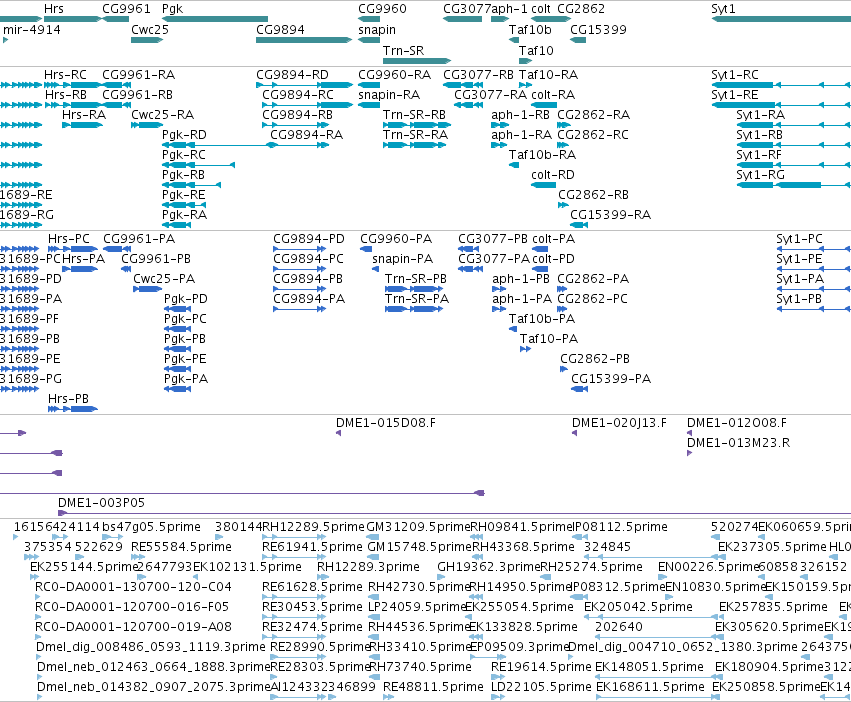The image size is (851, 702).
Task: Select the Syt1-PC protein
Action: point(814,249)
